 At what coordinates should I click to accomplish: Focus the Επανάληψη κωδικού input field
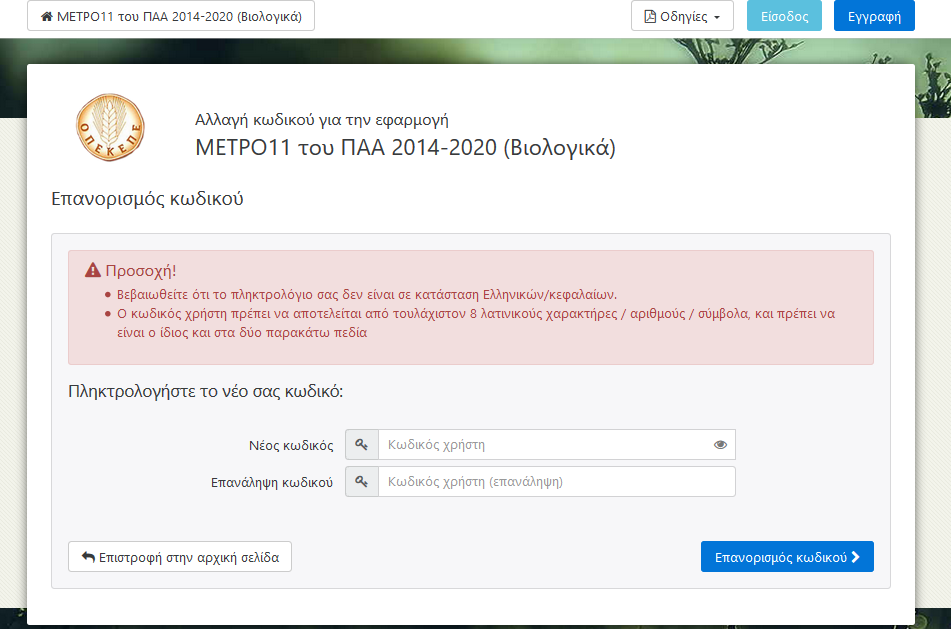coord(557,482)
